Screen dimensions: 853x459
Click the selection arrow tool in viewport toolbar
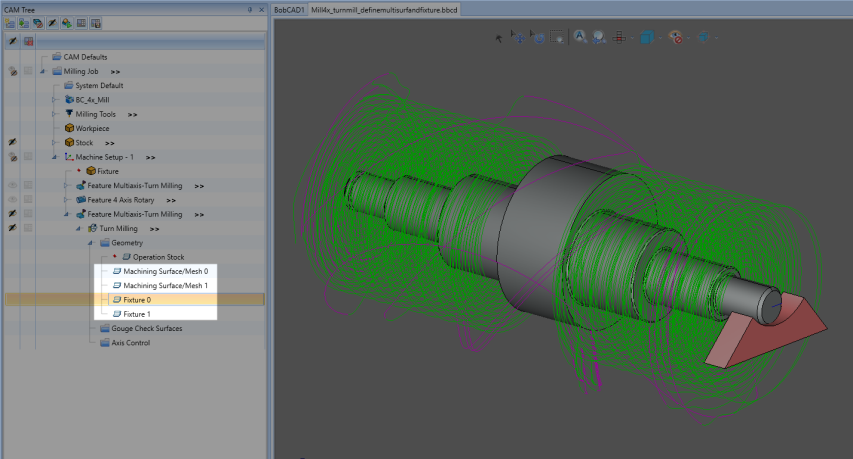[x=500, y=38]
